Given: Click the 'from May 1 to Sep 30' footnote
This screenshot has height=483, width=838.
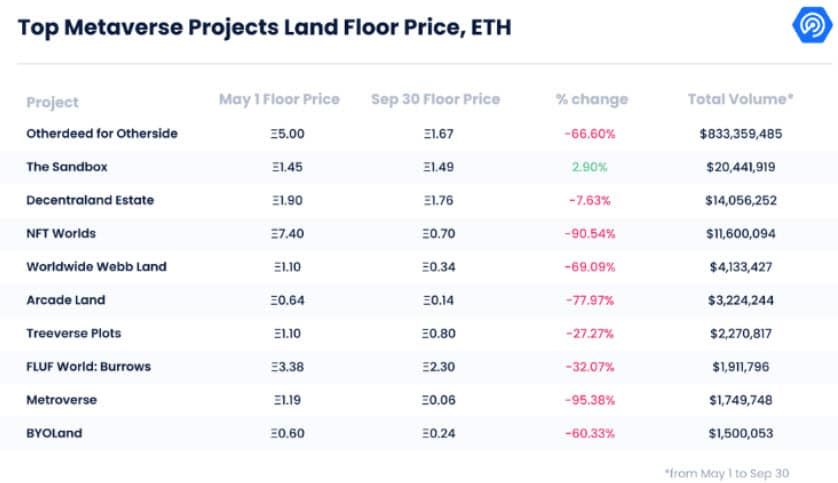Looking at the screenshot, I should click(727, 473).
